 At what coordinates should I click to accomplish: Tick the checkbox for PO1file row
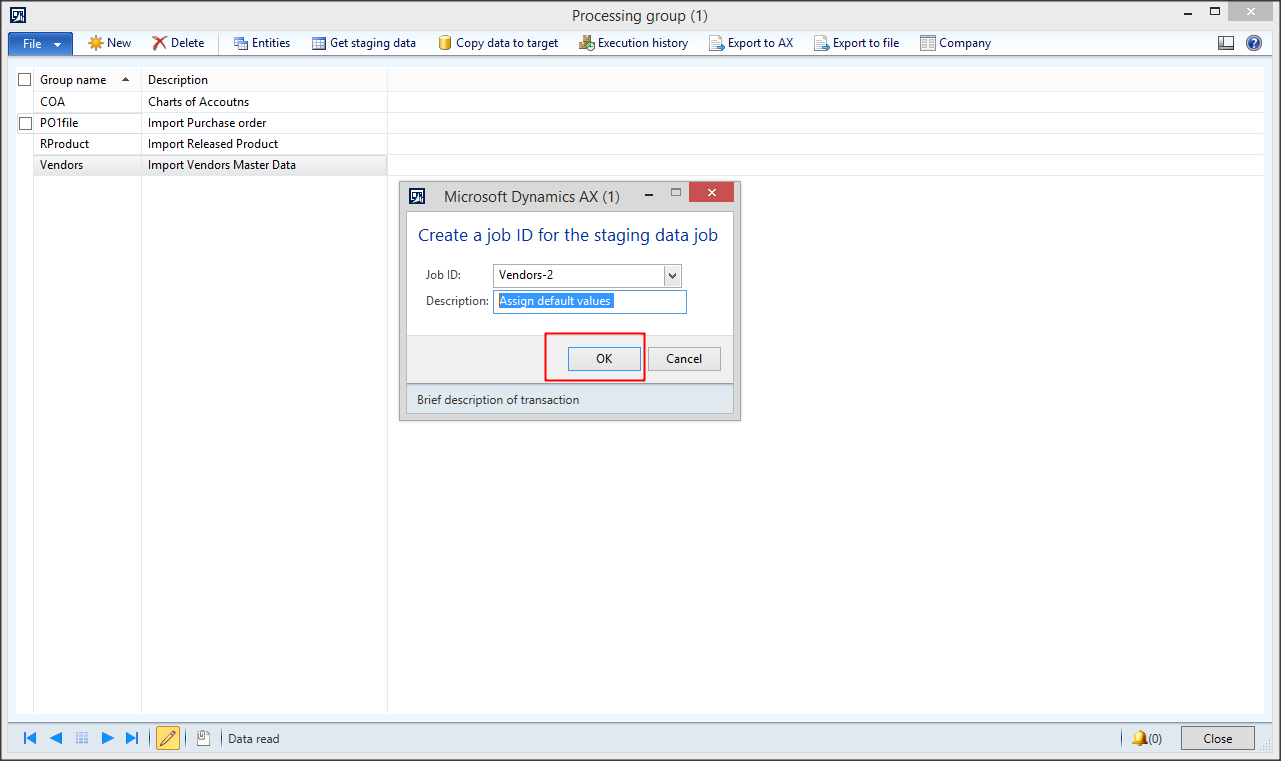pyautogui.click(x=25, y=123)
